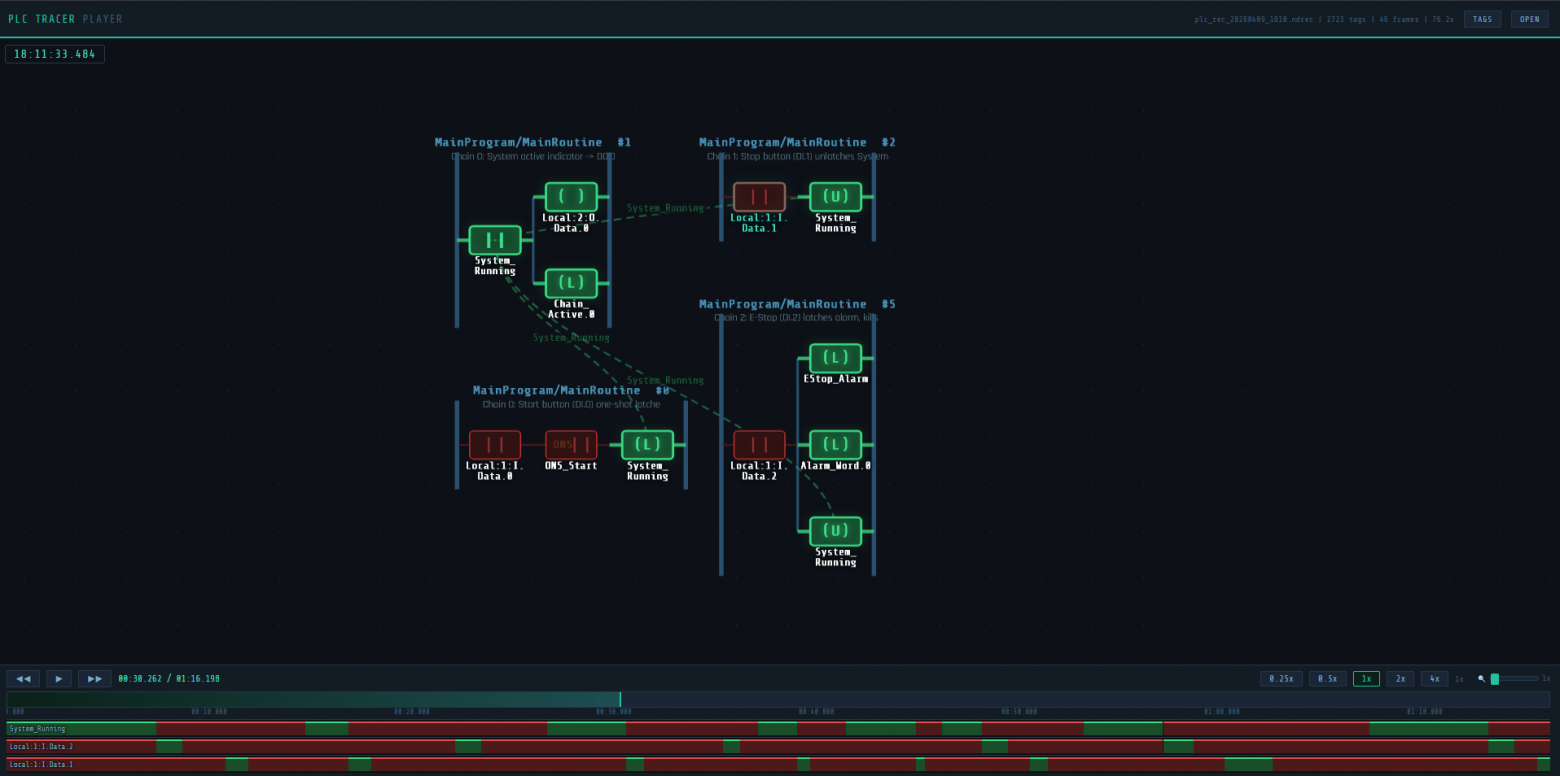Viewport: 1560px width, 776px height.
Task: Select the unlatch System_Running coil in rung #2
Action: (835, 197)
